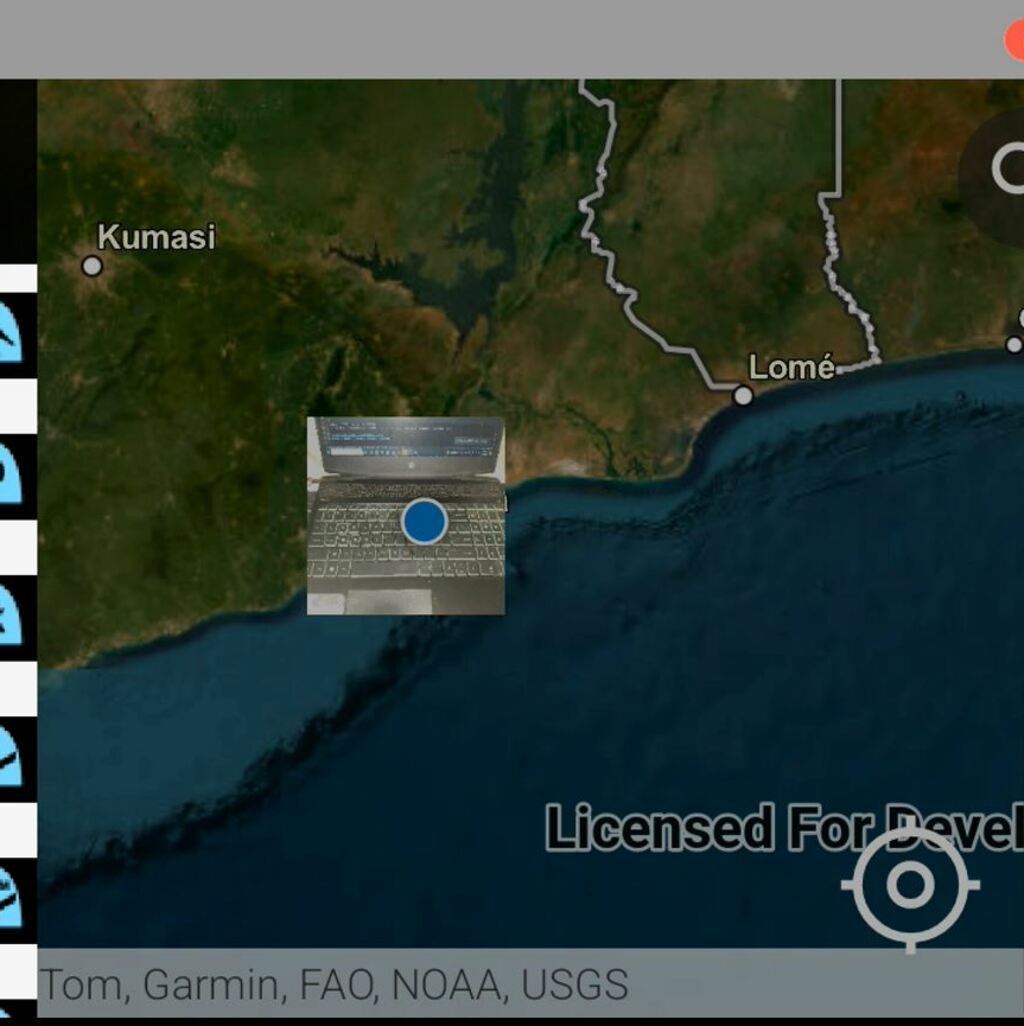
Task: Click the gray title bar at top
Action: click(x=500, y=40)
